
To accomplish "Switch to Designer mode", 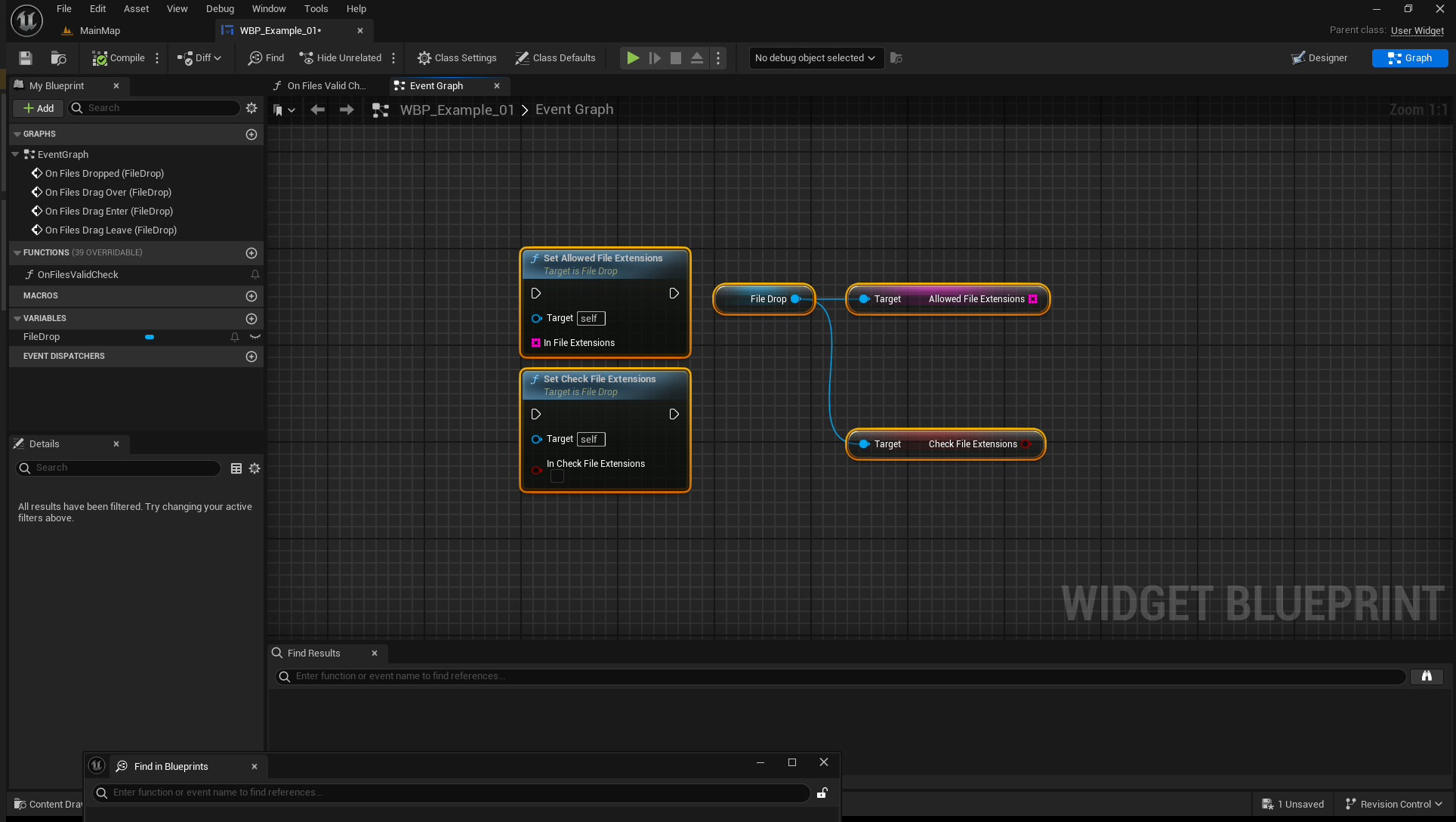I will tap(1319, 58).
